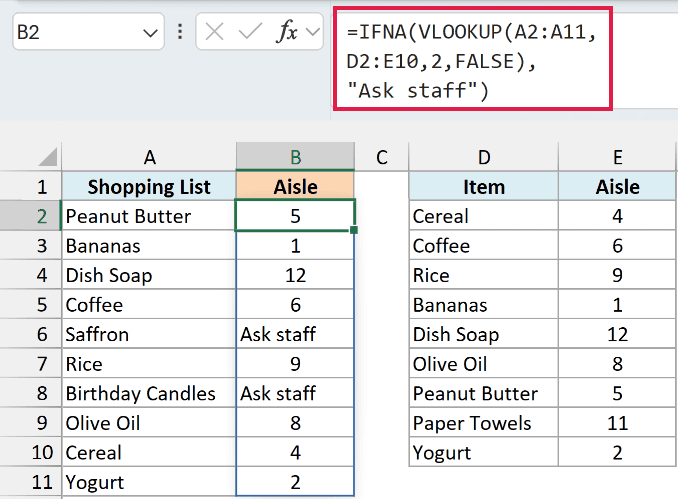Click the Name Box showing B2
This screenshot has height=499, width=678.
tap(88, 32)
